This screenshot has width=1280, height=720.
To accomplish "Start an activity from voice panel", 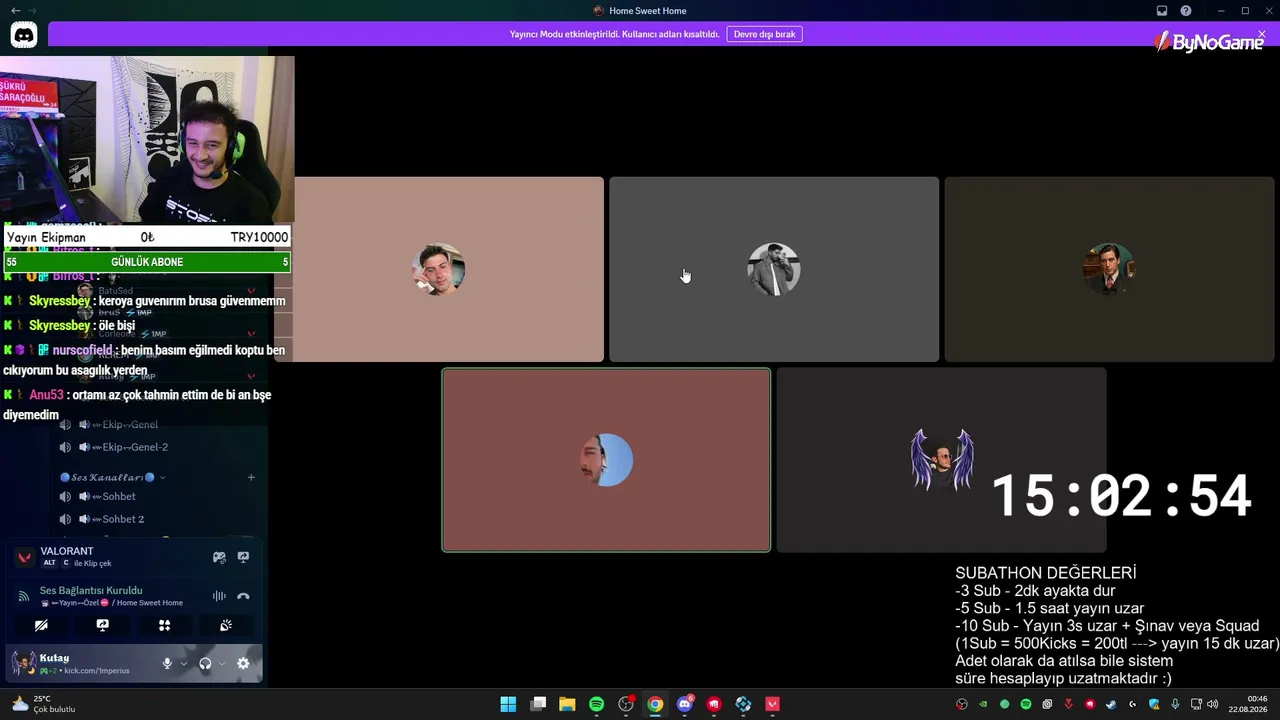I will [165, 625].
